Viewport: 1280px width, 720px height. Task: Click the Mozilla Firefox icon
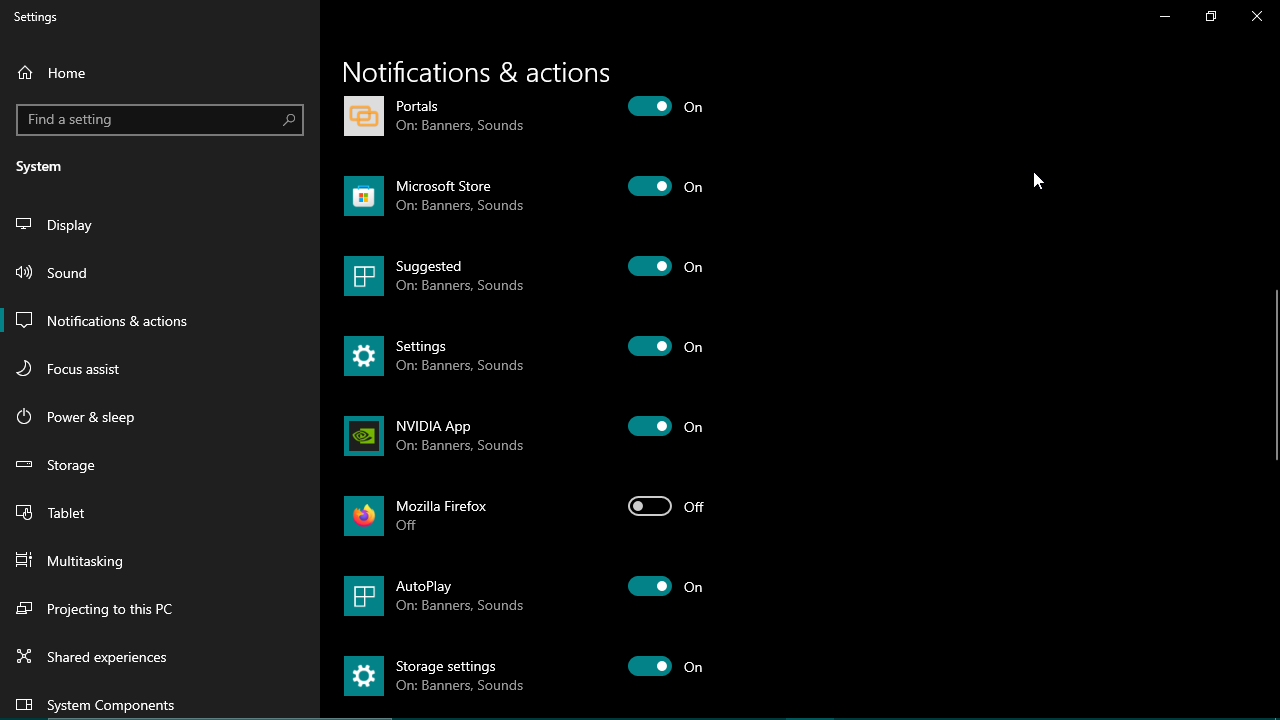364,516
